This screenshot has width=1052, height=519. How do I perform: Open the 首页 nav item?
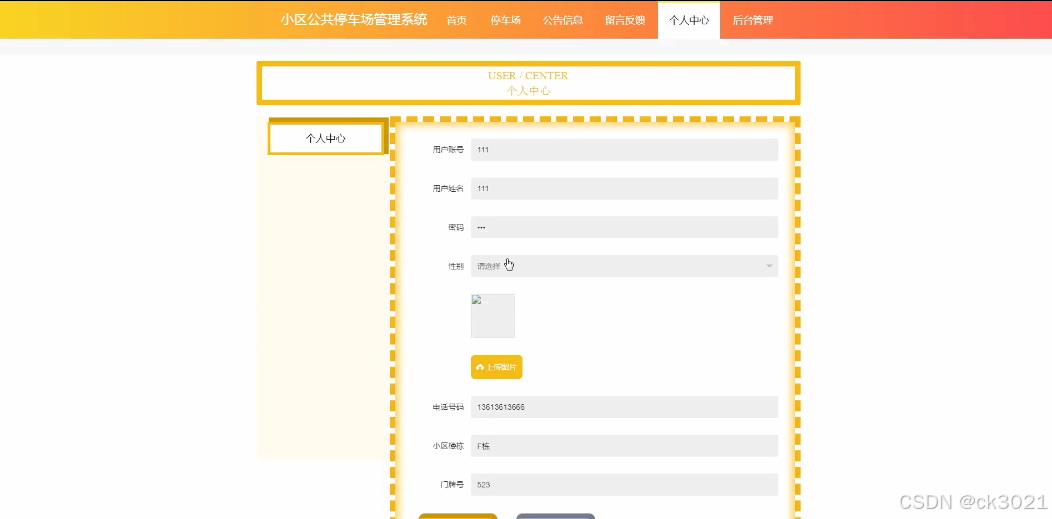click(456, 20)
